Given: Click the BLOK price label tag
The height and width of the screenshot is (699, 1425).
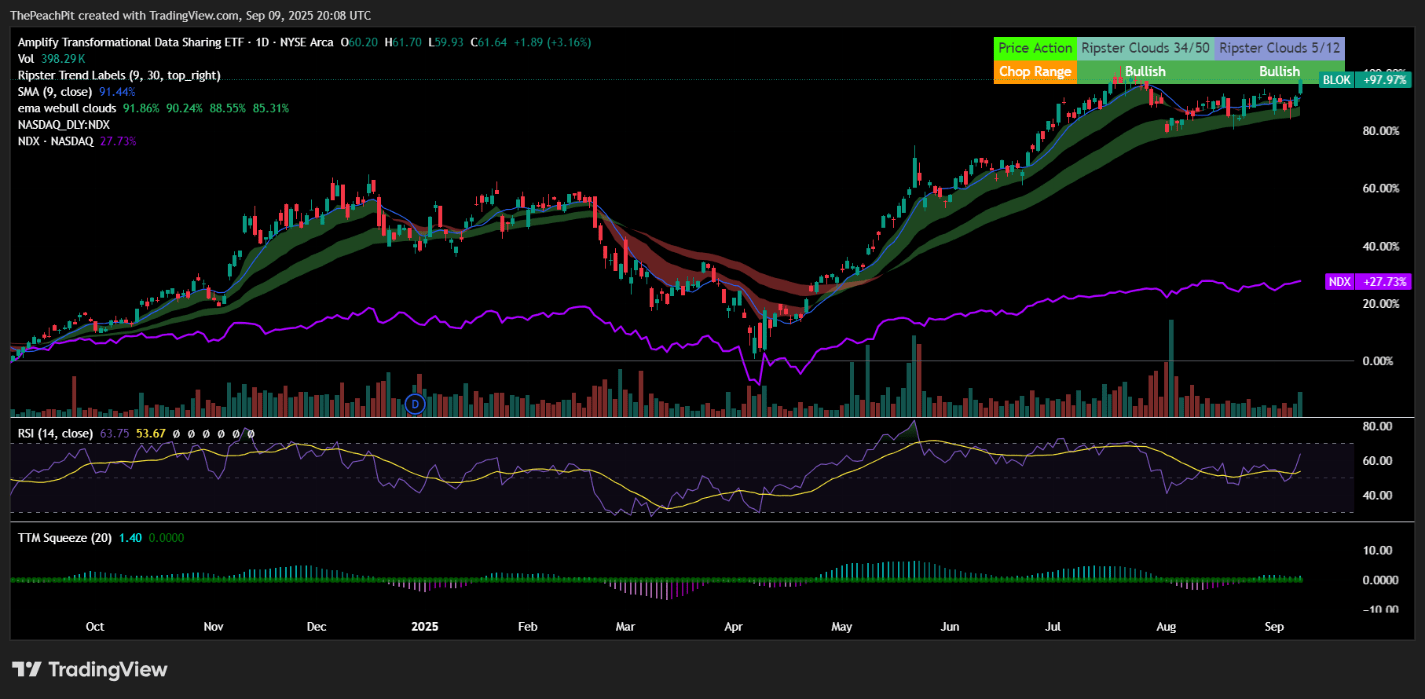Looking at the screenshot, I should click(x=1336, y=80).
